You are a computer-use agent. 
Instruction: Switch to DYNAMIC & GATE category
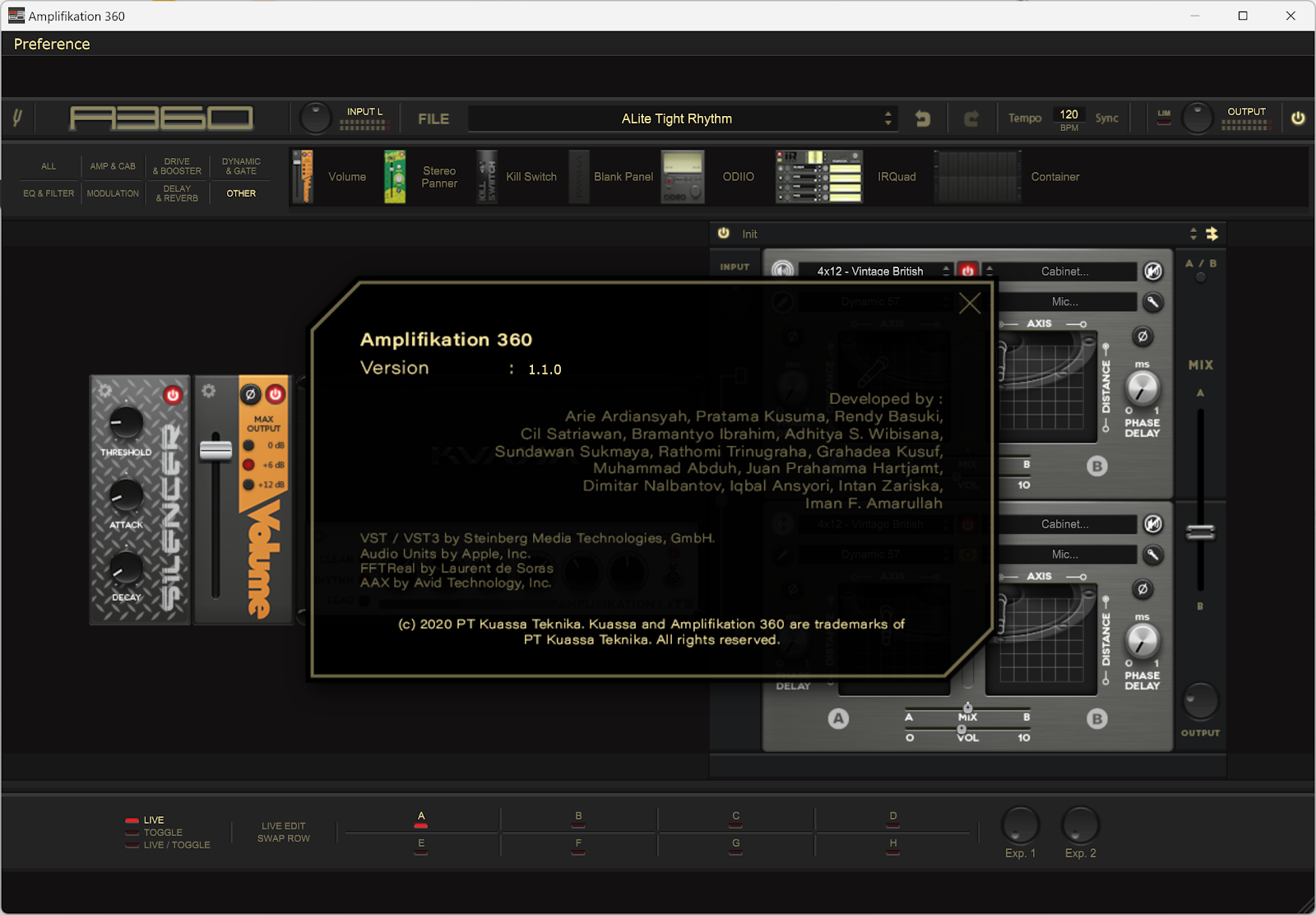[x=241, y=166]
